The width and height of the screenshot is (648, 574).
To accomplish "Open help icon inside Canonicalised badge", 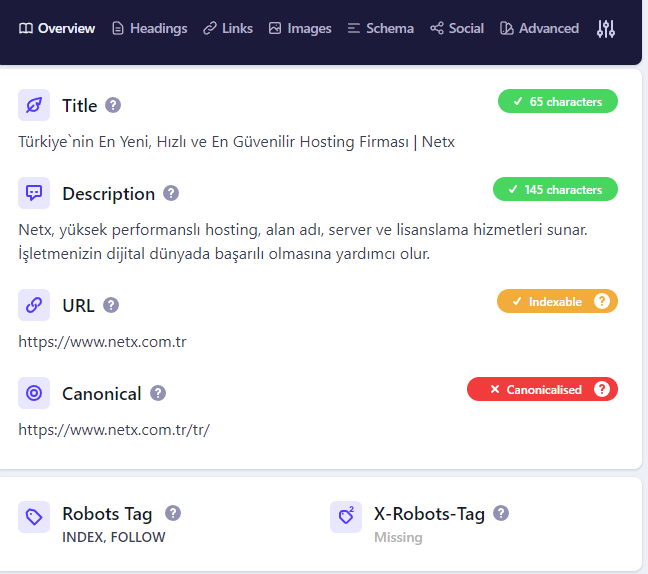I will [x=602, y=389].
